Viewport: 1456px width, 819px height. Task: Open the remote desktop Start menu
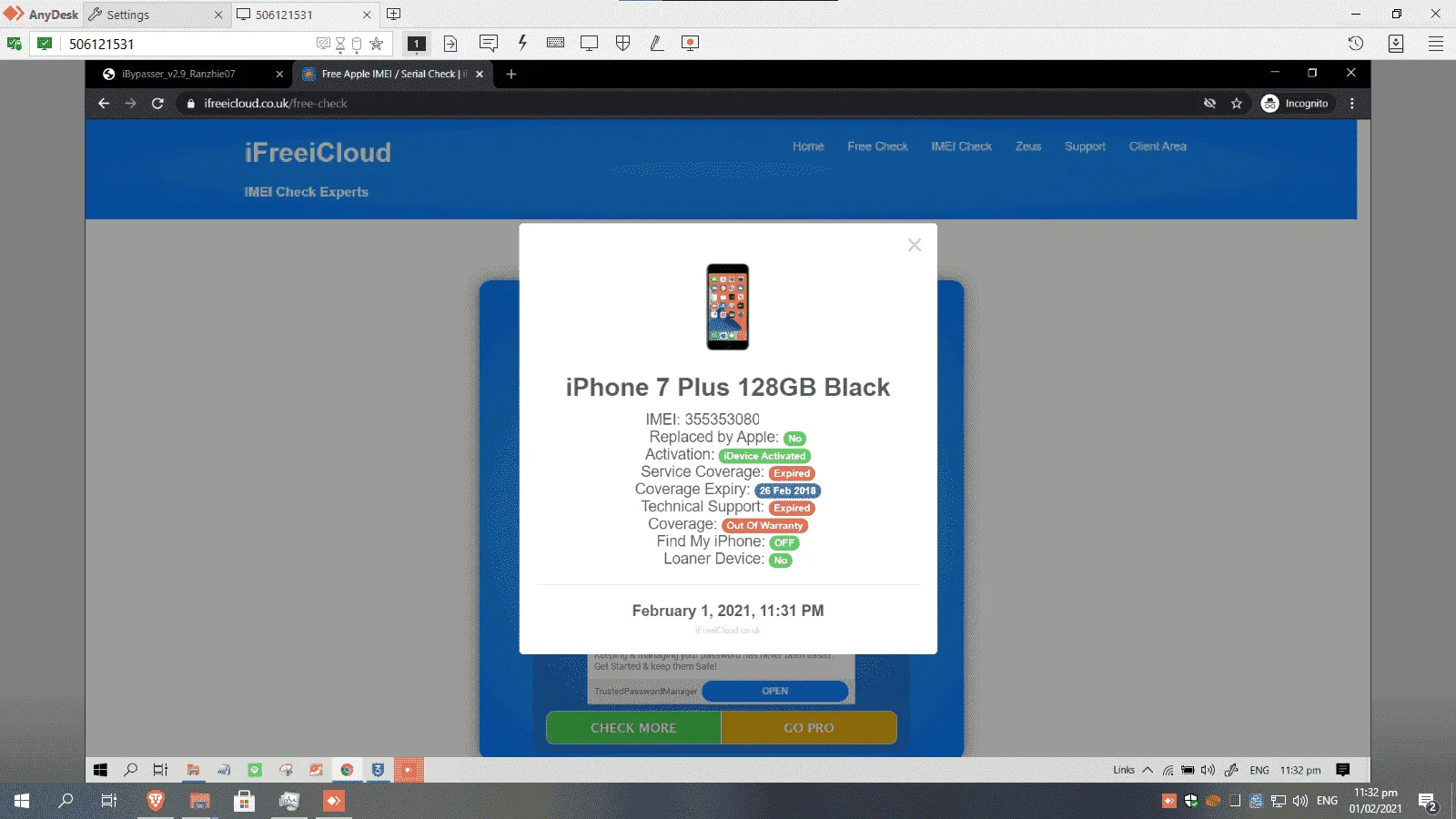pos(100,770)
